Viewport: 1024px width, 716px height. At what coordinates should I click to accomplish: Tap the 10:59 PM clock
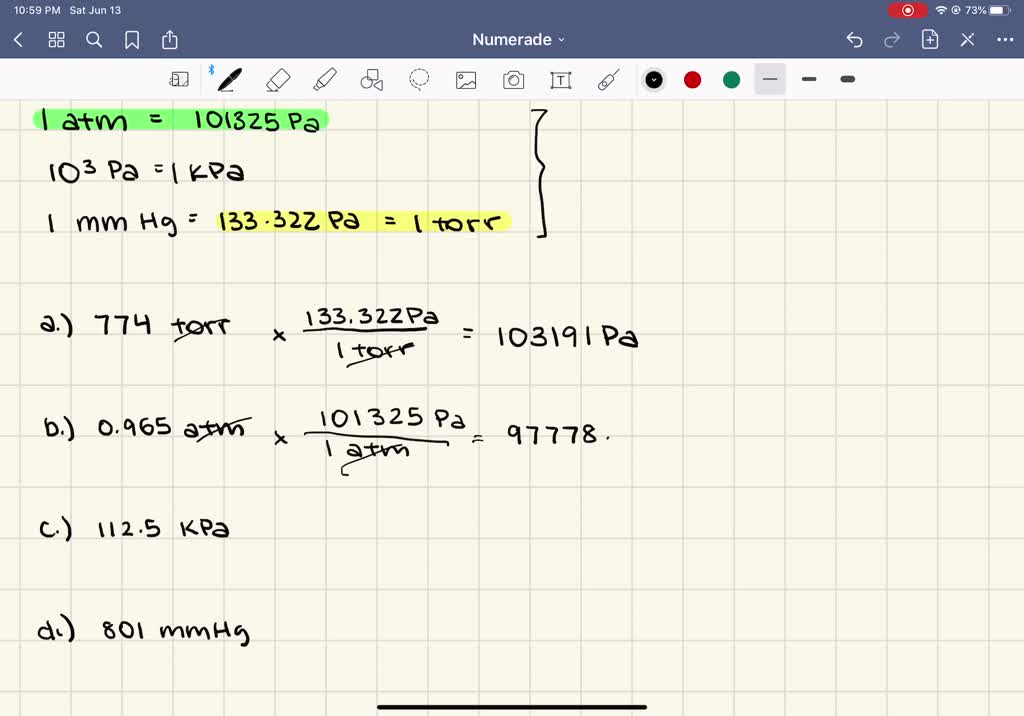point(37,10)
